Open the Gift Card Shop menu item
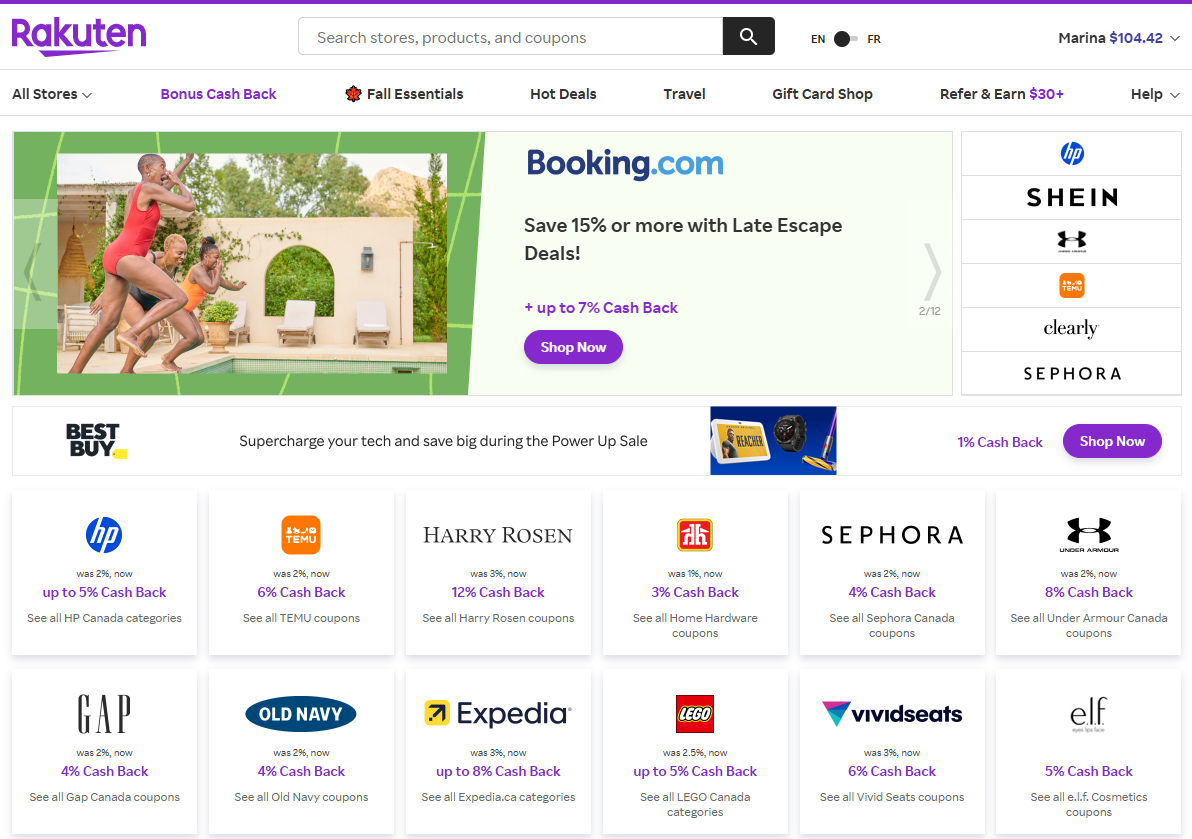Screen dimensions: 1192x839 (822, 94)
